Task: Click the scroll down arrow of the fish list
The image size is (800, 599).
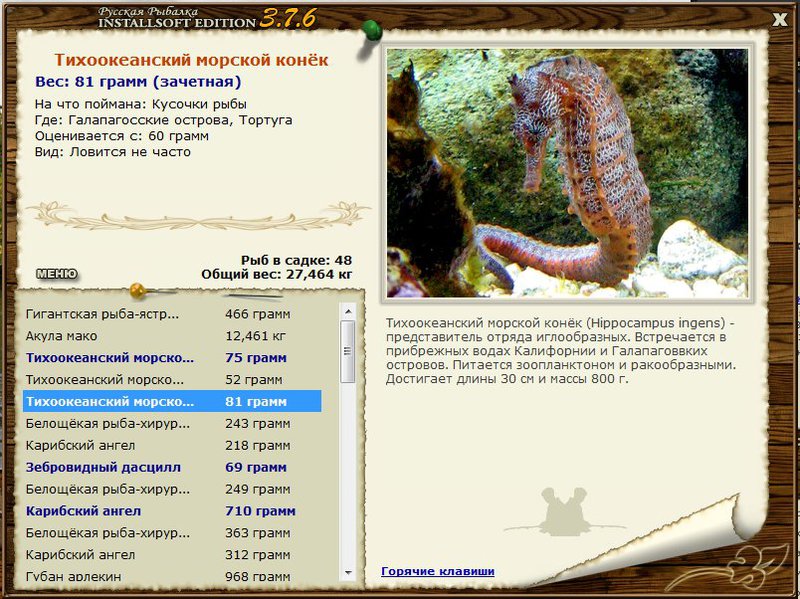Action: coord(348,573)
